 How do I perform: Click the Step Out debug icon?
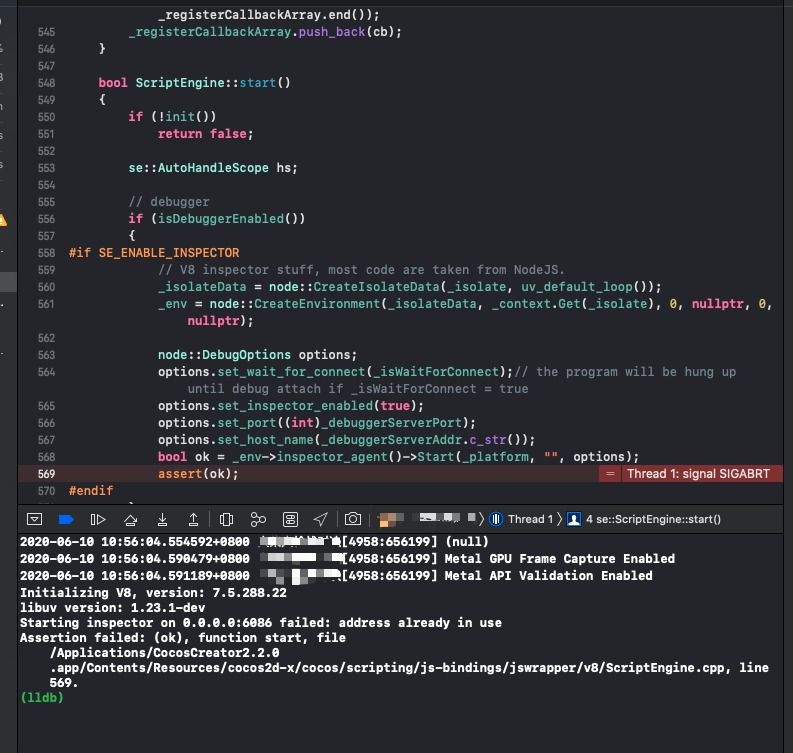click(x=193, y=519)
